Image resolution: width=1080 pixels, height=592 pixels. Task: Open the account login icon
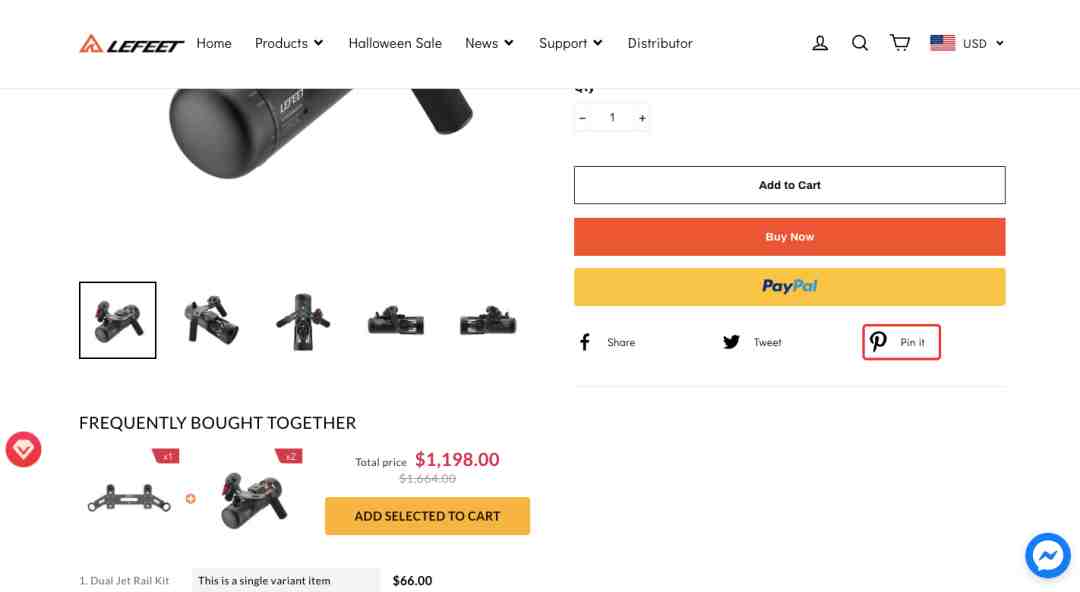tap(820, 43)
